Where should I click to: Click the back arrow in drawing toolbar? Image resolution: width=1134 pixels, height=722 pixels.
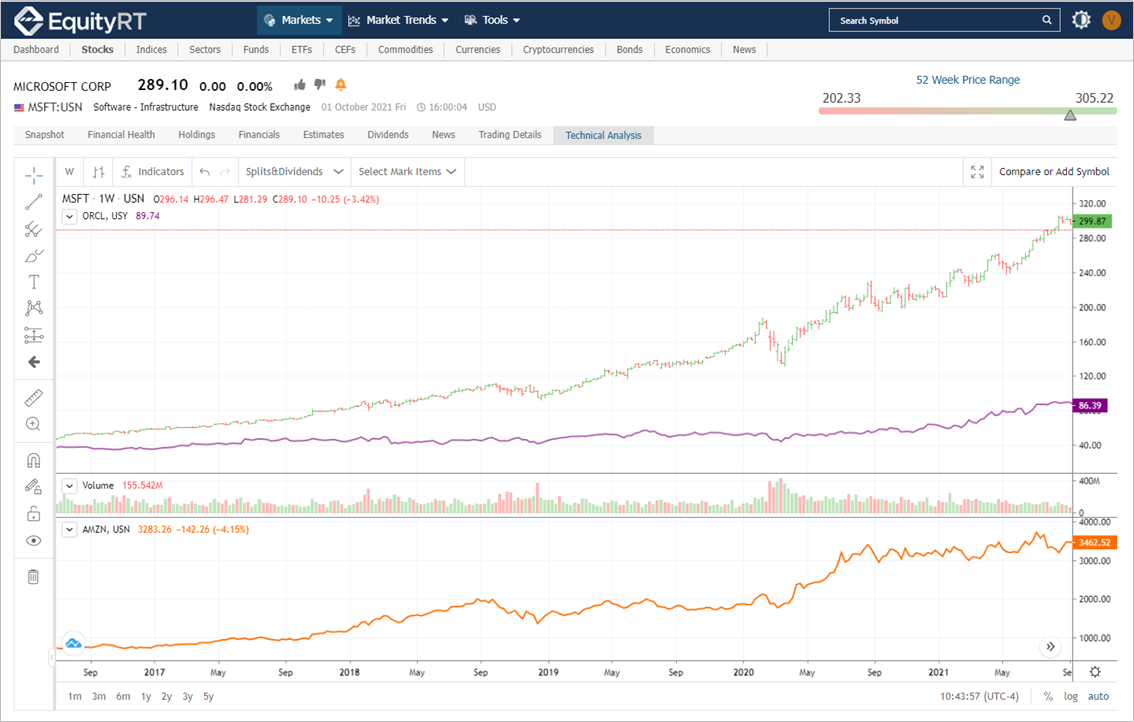[x=33, y=362]
